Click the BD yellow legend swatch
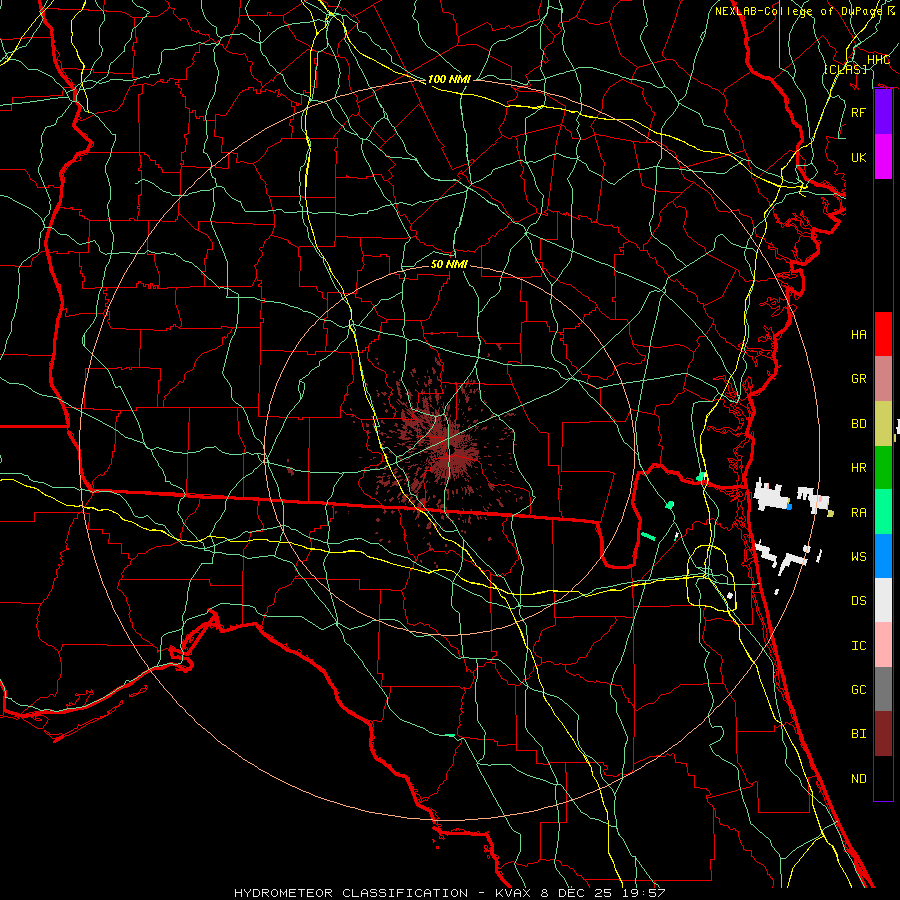 pyautogui.click(x=883, y=423)
